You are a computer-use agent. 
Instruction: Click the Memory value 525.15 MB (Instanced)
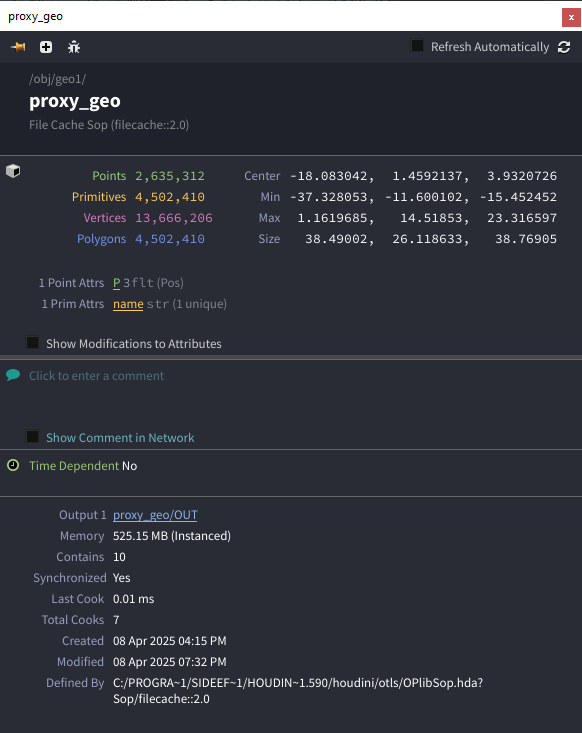[x=172, y=536]
